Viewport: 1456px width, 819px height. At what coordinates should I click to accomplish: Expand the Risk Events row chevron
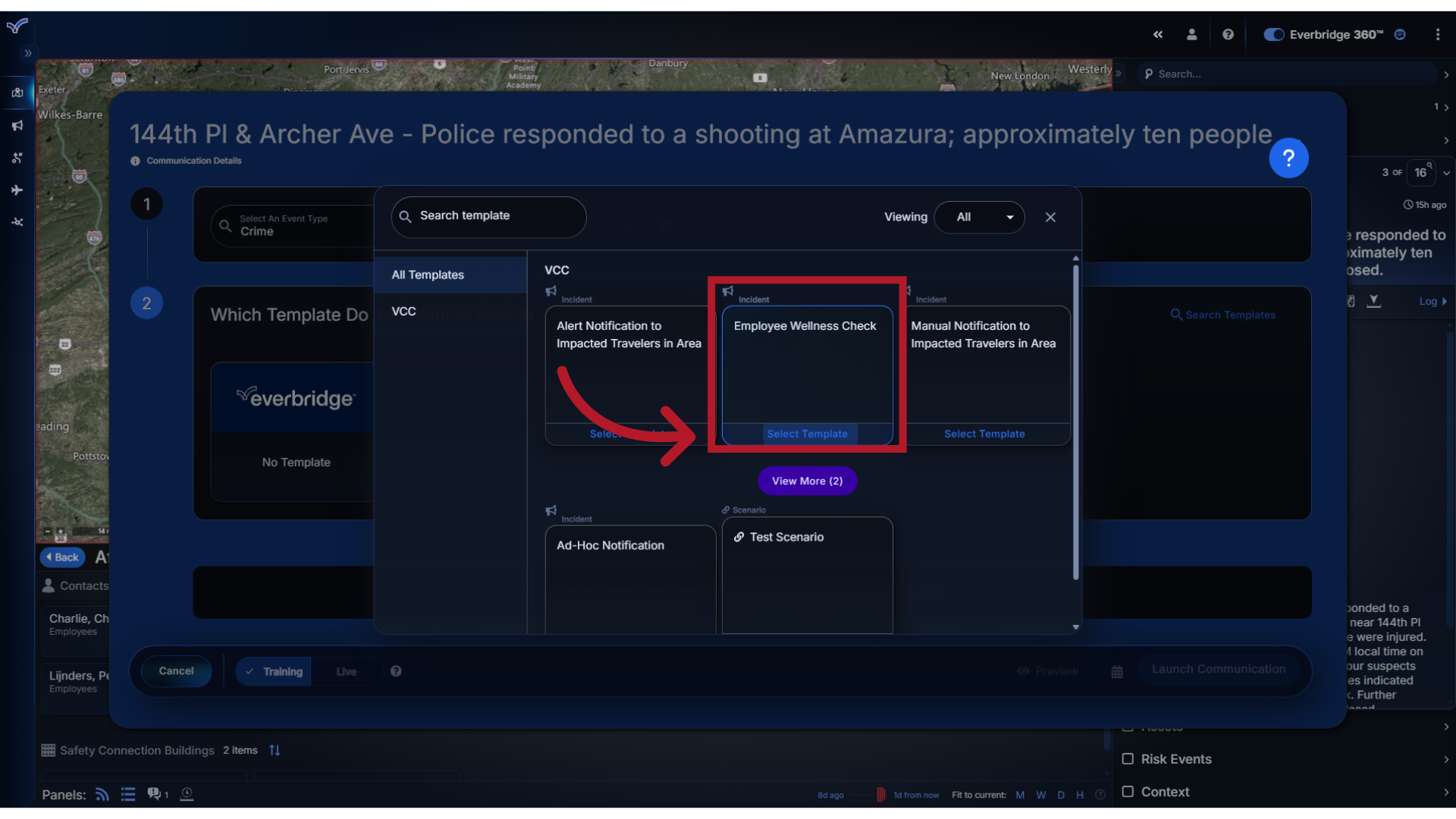coord(1446,759)
